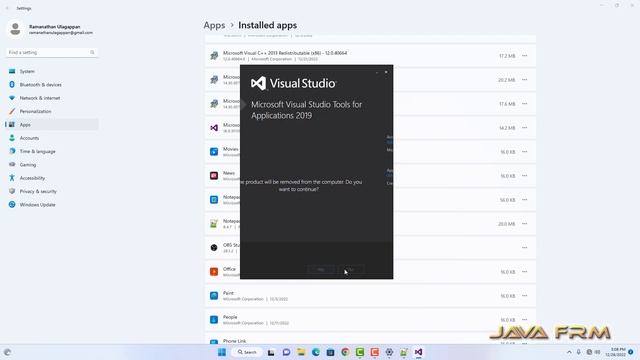Open the red Camtasia recorder icon in taskbar

(x=374, y=352)
